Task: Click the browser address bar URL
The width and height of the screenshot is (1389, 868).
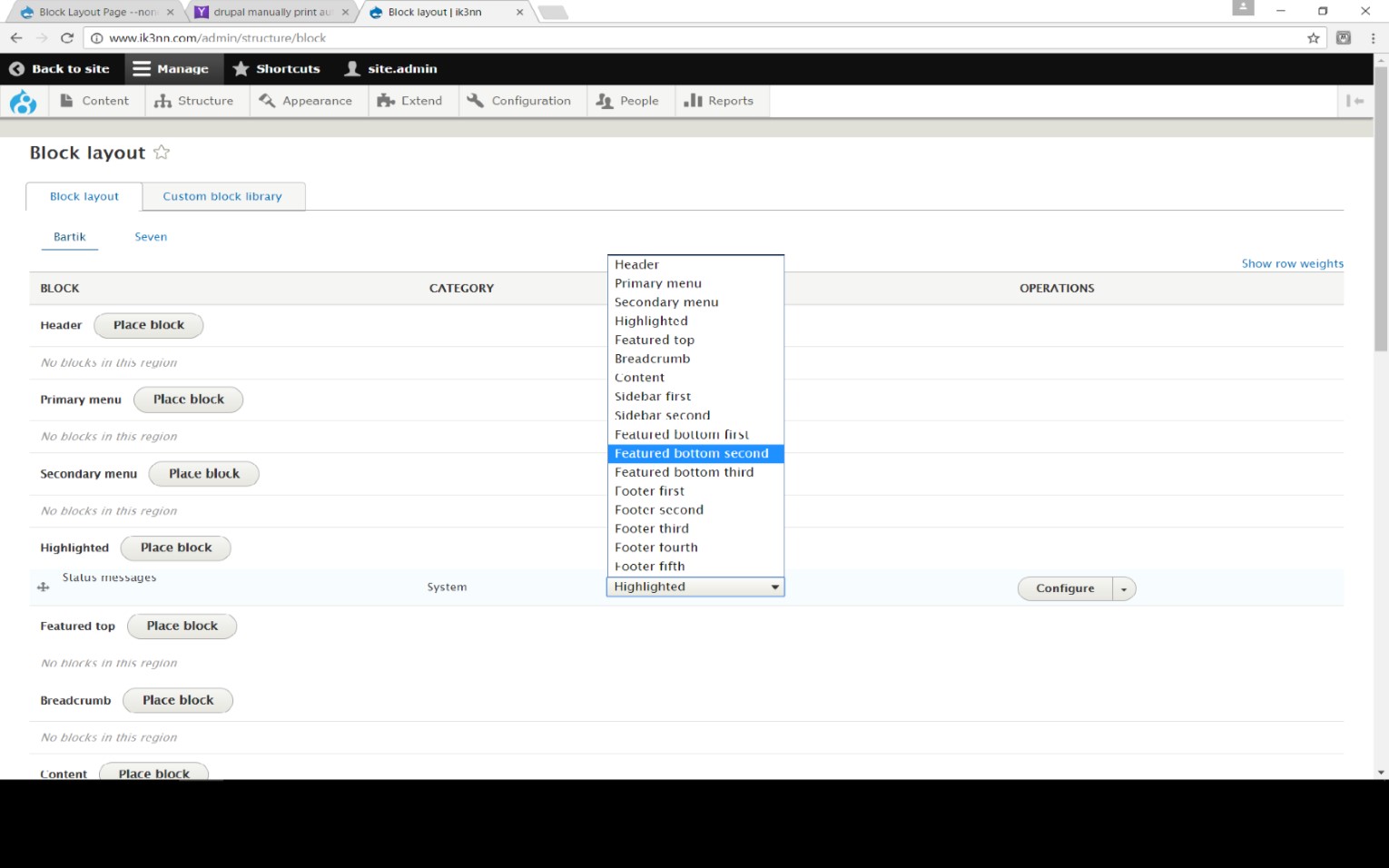Action: click(x=217, y=38)
